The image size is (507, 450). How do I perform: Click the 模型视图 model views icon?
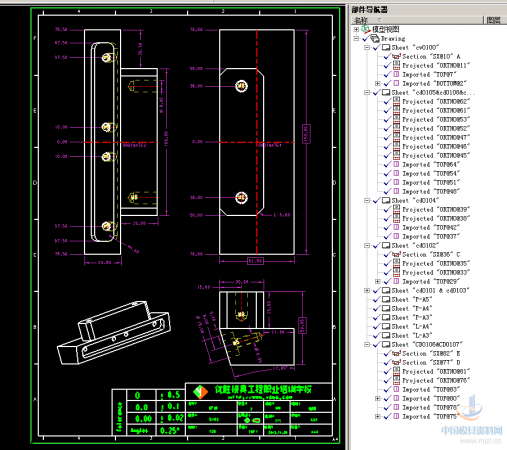[366, 29]
